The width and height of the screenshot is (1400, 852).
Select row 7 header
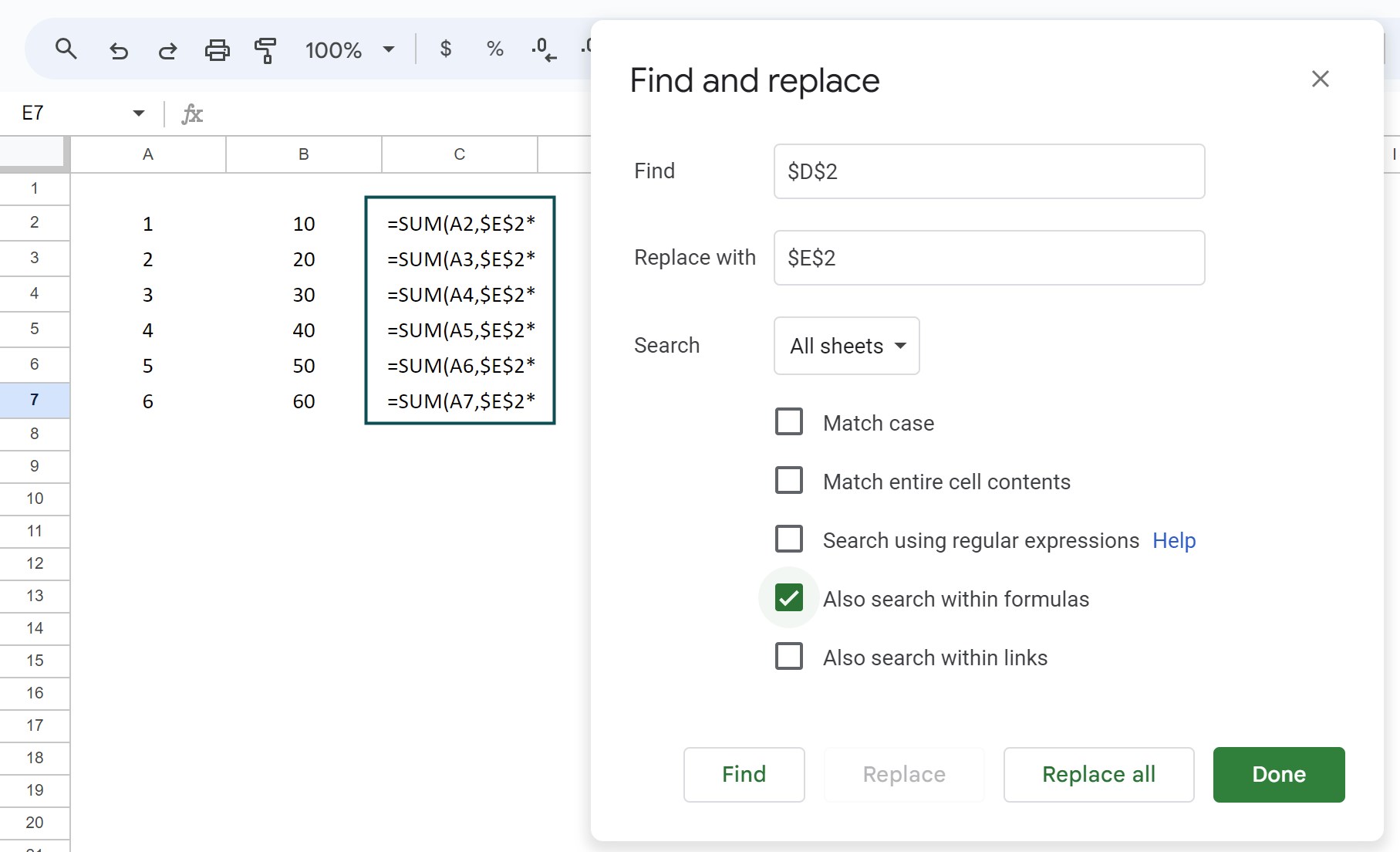(x=35, y=400)
